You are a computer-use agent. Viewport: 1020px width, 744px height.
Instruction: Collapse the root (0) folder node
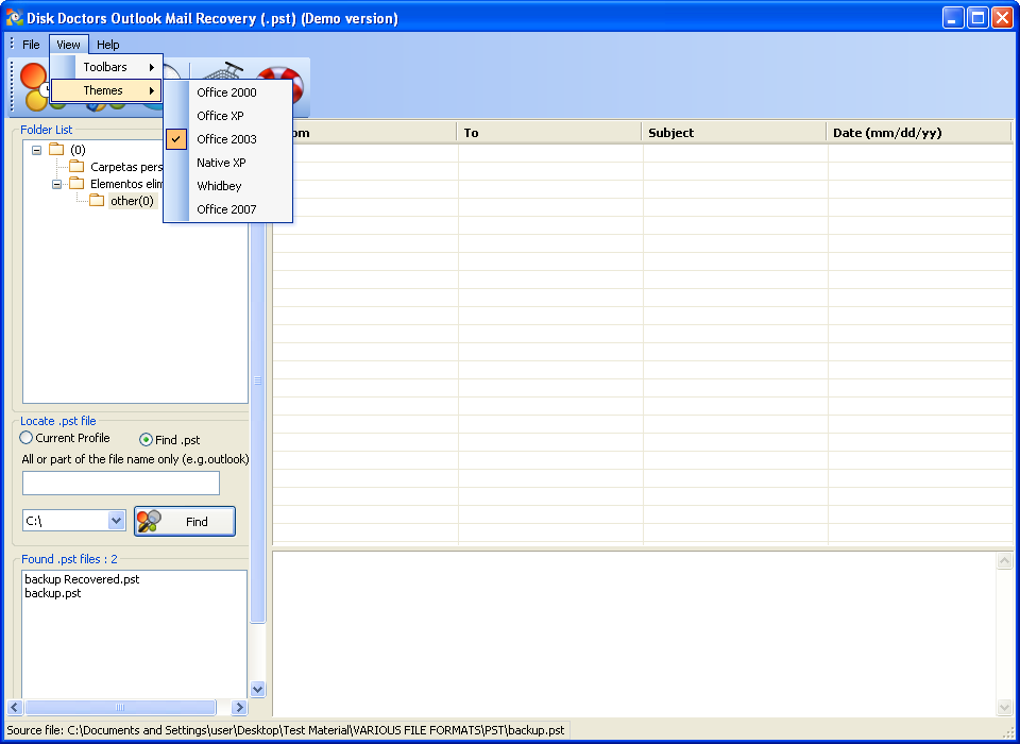pos(36,150)
